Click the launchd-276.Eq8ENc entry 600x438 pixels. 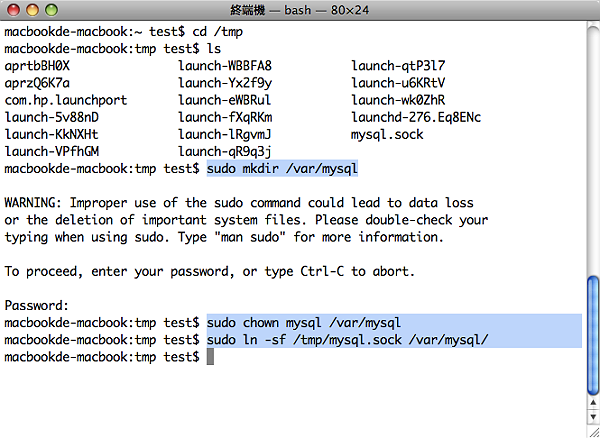(x=416, y=117)
